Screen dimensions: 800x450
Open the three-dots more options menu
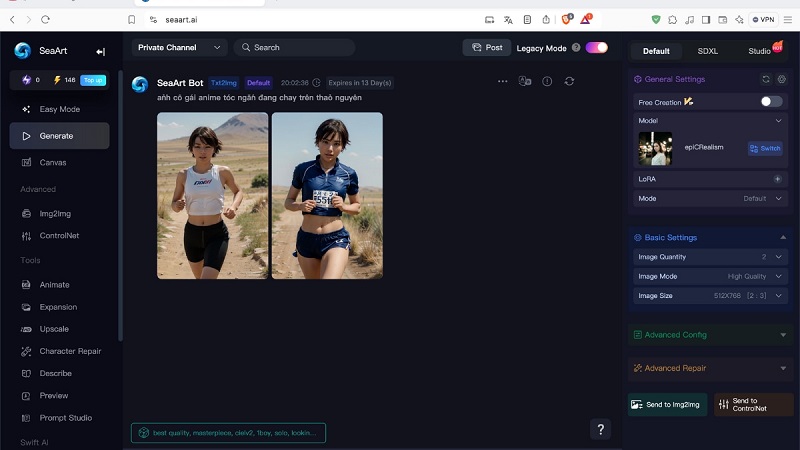502,81
